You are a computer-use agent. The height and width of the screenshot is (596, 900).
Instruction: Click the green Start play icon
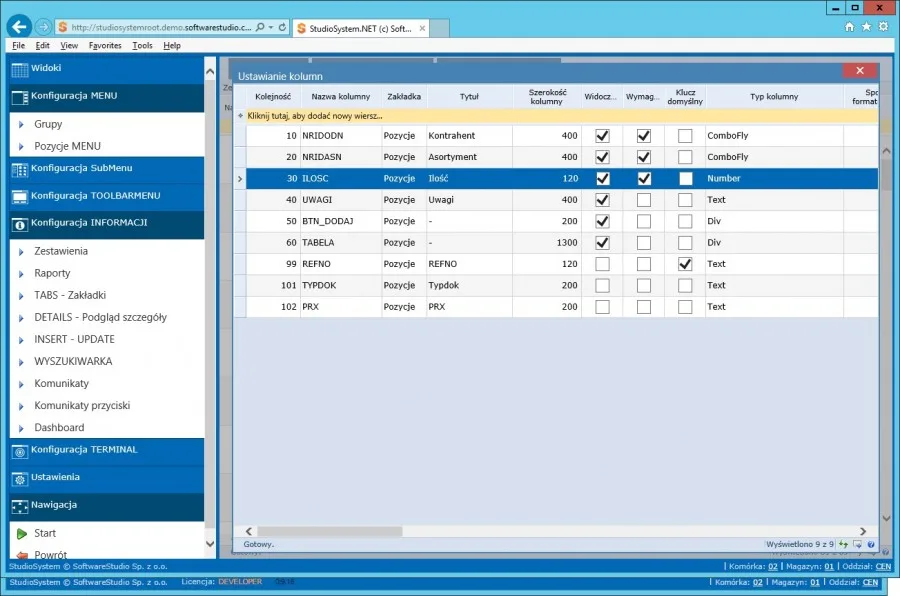point(22,533)
